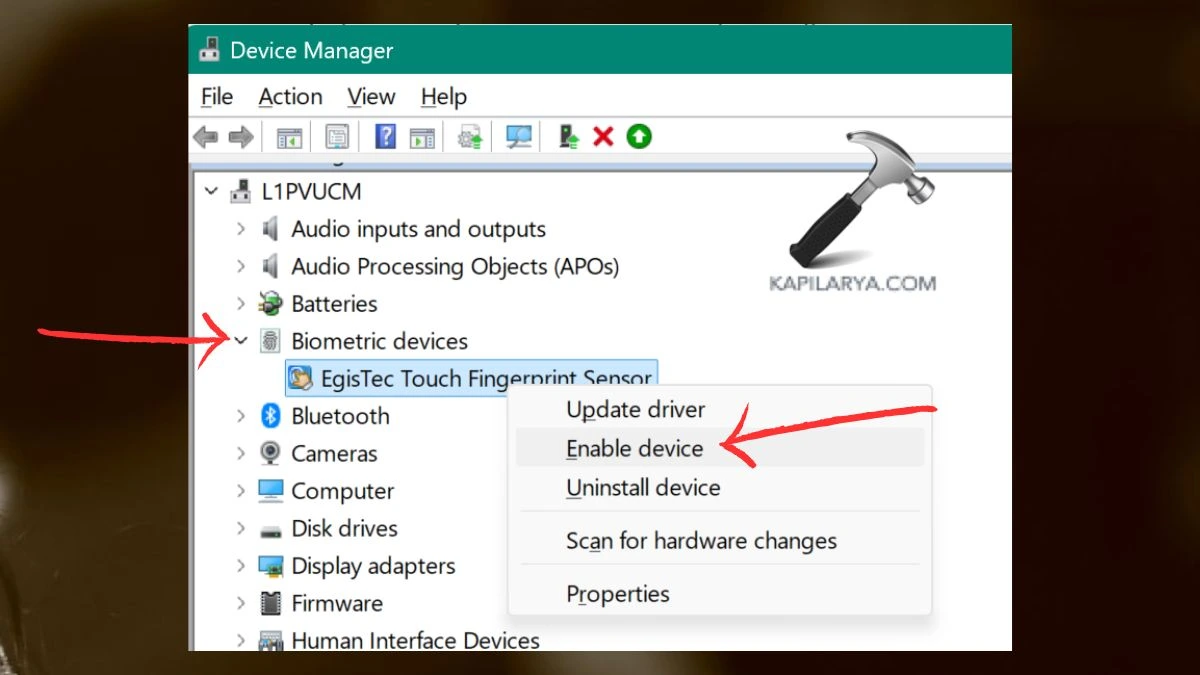Open Properties from the context menu
The image size is (1200, 675).
618,594
